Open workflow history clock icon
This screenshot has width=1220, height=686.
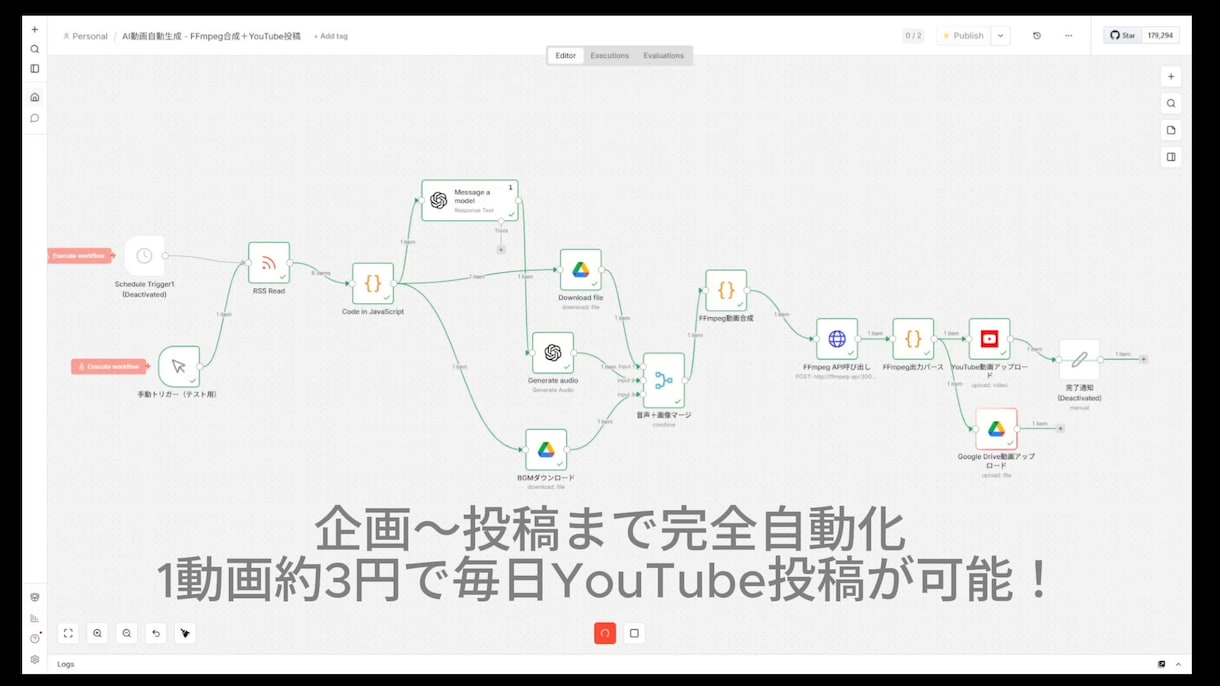pyautogui.click(x=1037, y=36)
